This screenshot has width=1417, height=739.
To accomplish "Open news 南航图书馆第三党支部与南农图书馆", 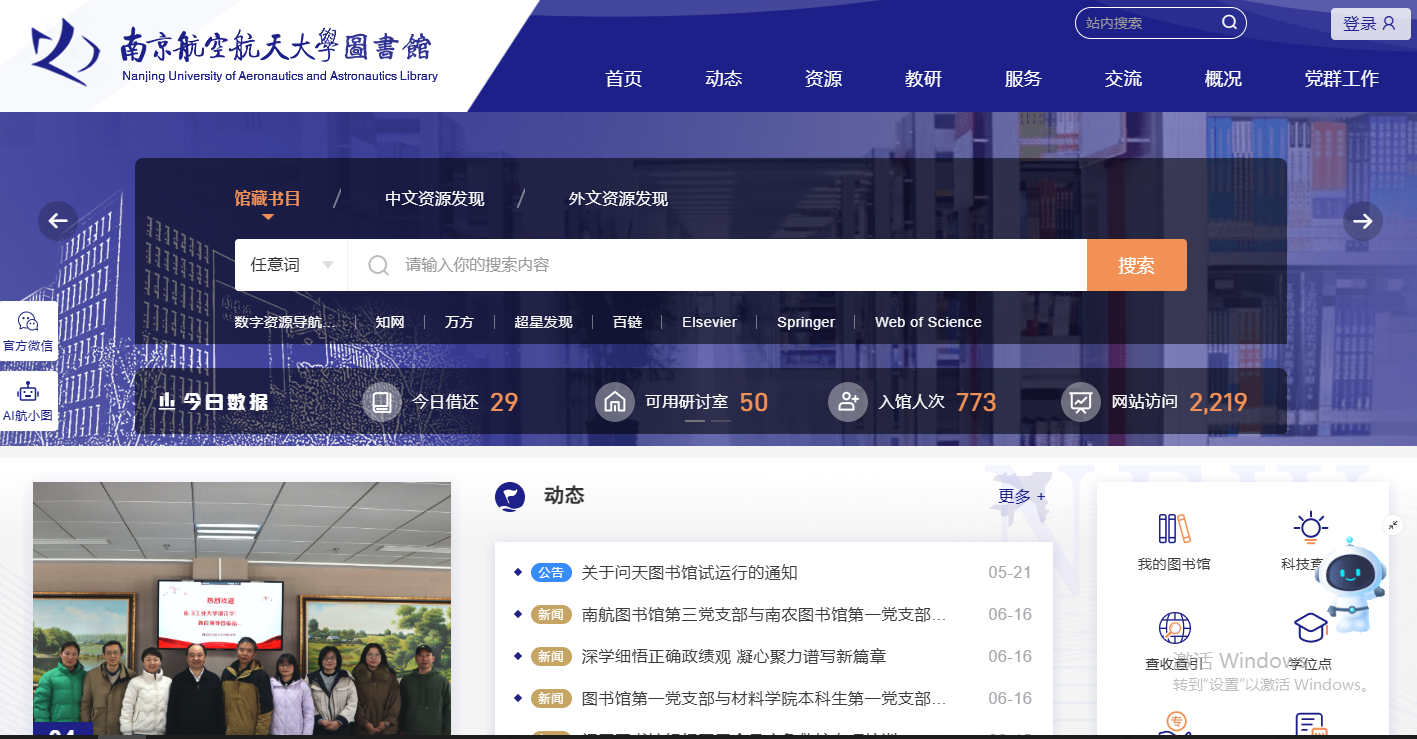I will point(764,615).
